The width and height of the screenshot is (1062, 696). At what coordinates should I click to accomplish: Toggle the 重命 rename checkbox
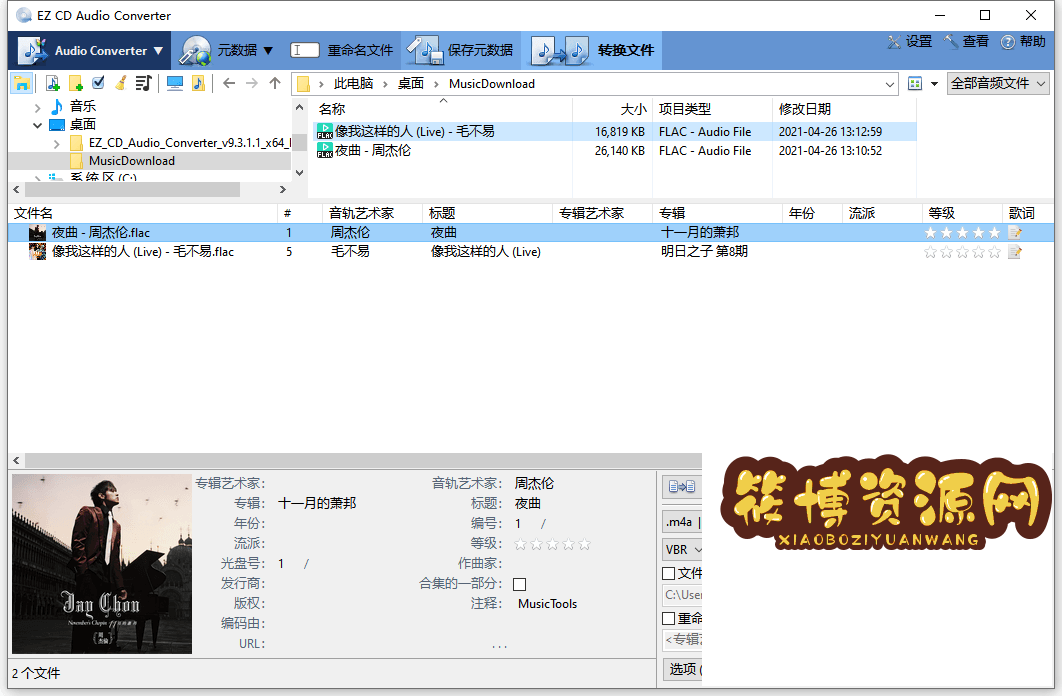(x=668, y=618)
